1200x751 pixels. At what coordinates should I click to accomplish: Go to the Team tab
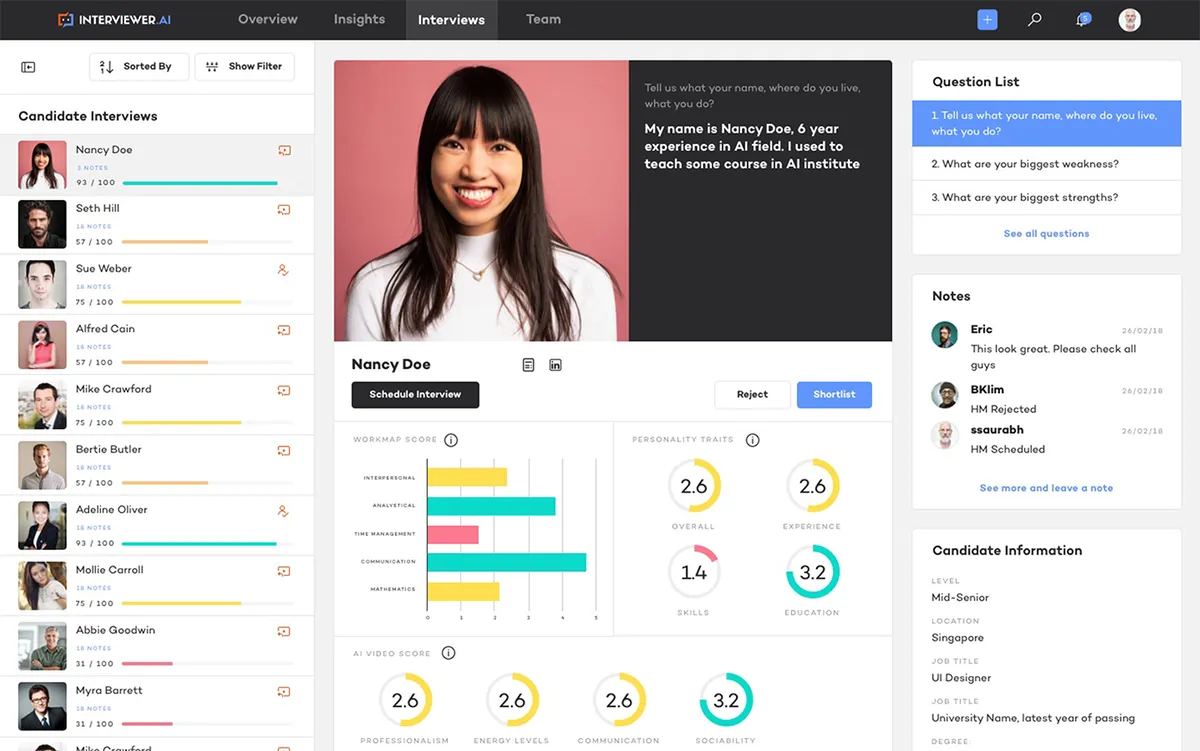click(543, 19)
